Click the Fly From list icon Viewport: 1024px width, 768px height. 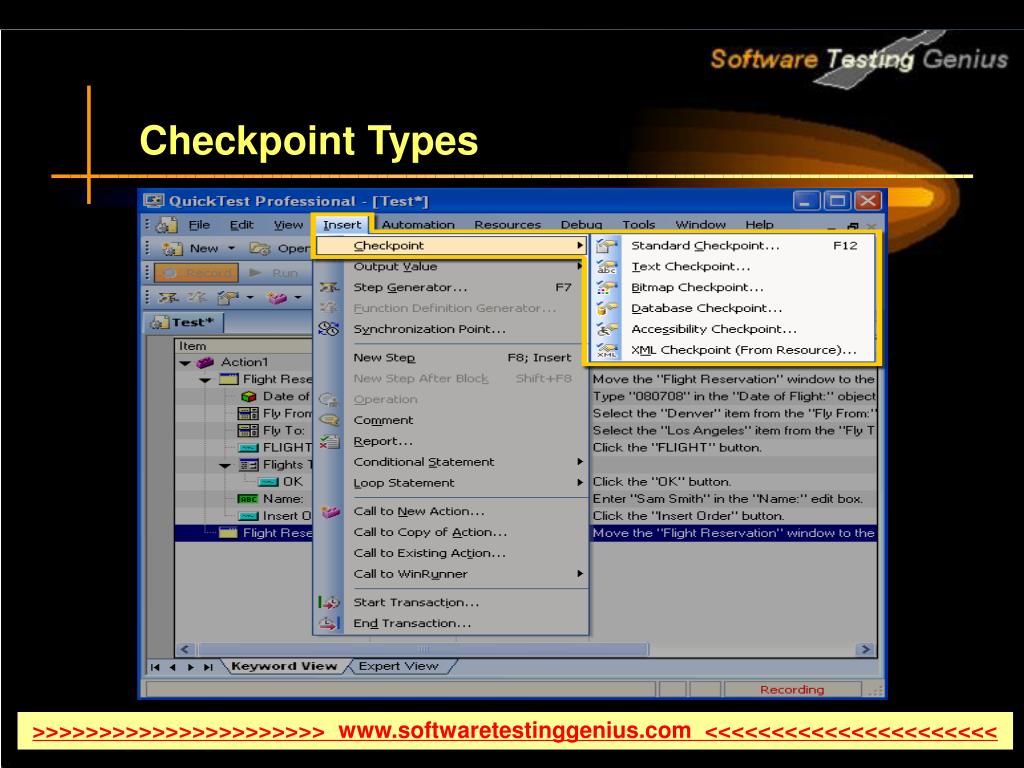pyautogui.click(x=248, y=413)
